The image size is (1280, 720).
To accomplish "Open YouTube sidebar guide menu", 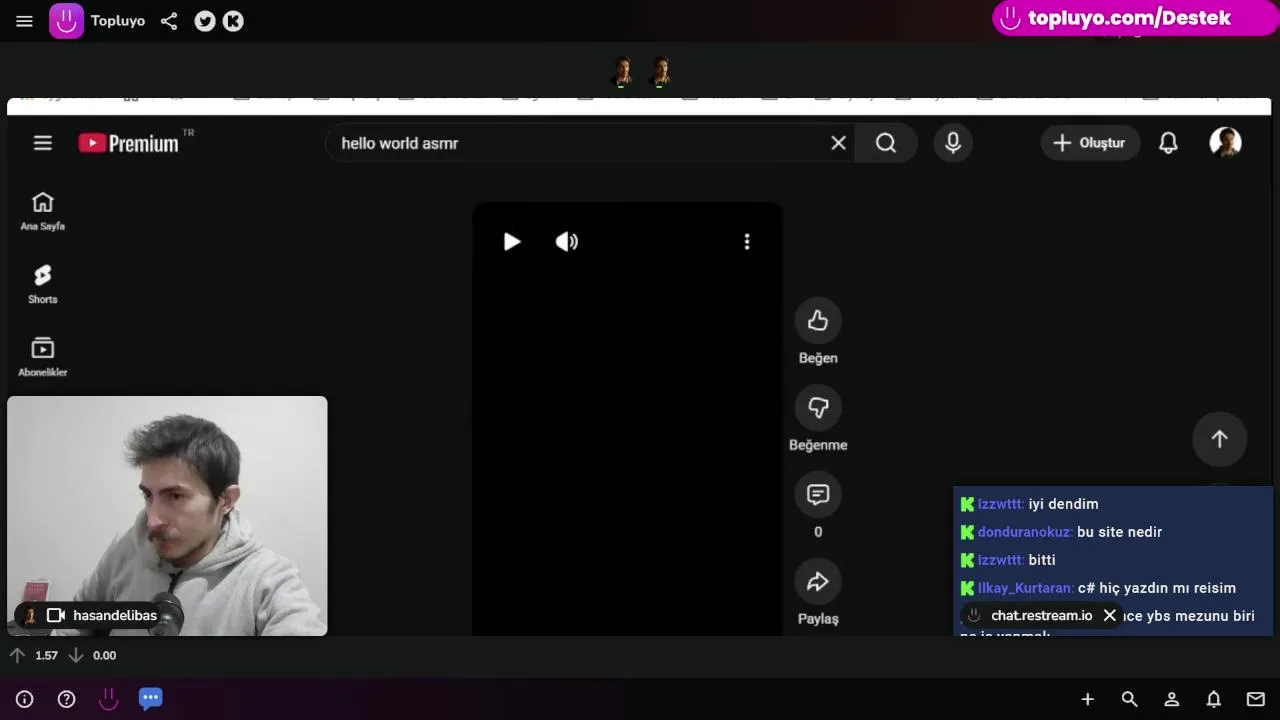I will (x=42, y=143).
